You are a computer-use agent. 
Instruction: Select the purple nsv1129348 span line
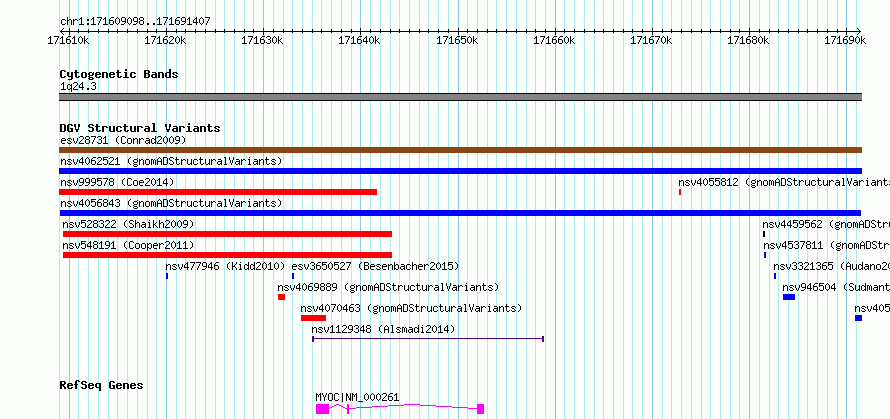[x=428, y=339]
